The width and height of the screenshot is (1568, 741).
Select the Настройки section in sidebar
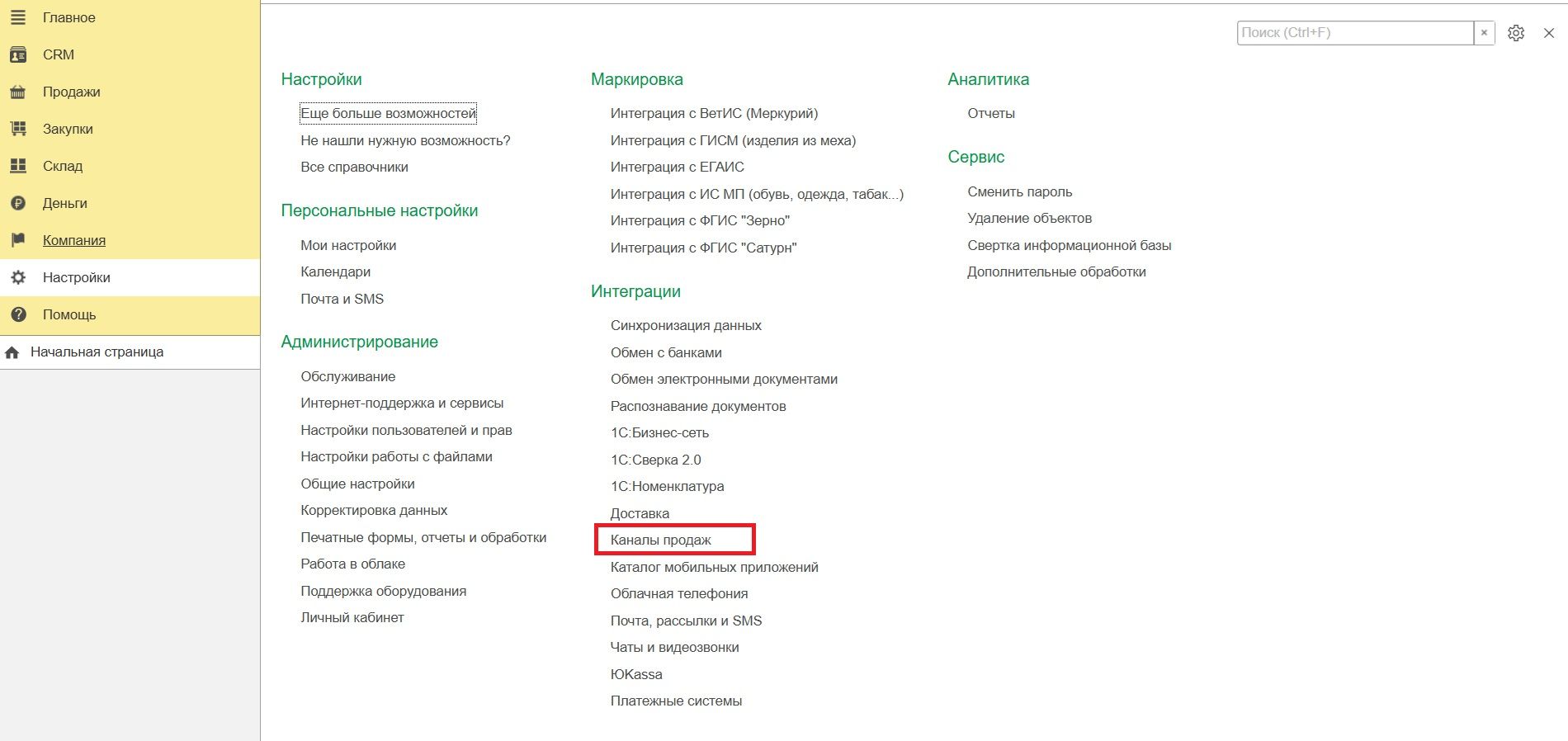coord(130,277)
